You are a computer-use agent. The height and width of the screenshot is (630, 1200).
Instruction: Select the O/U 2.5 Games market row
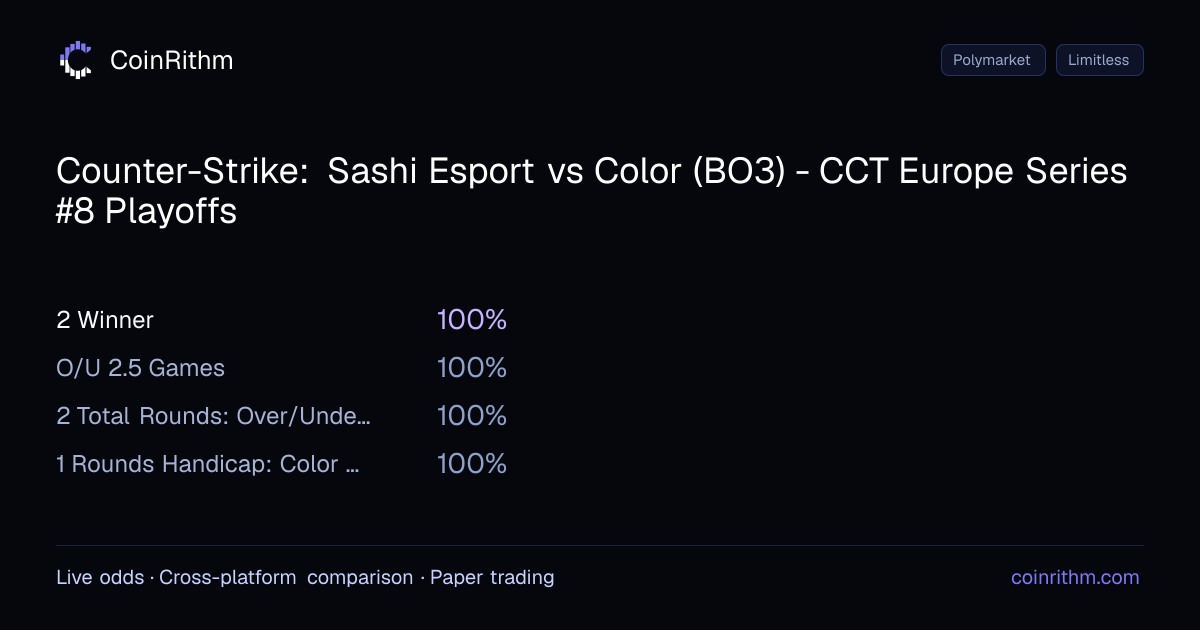coord(282,368)
